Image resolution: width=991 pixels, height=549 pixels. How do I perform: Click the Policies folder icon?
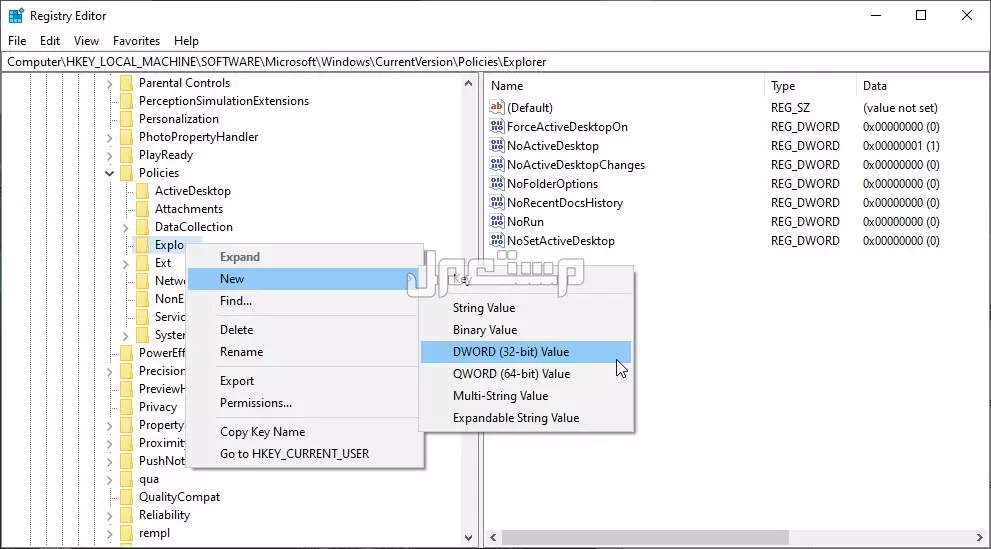tap(126, 173)
